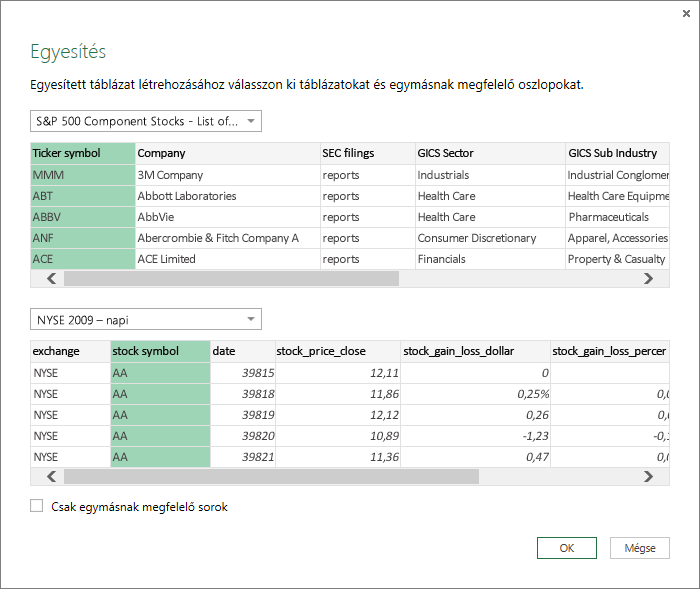Screen dimensions: 700x589
Task: Click the 0,25% gain loss cell
Action: pyautogui.click(x=475, y=394)
